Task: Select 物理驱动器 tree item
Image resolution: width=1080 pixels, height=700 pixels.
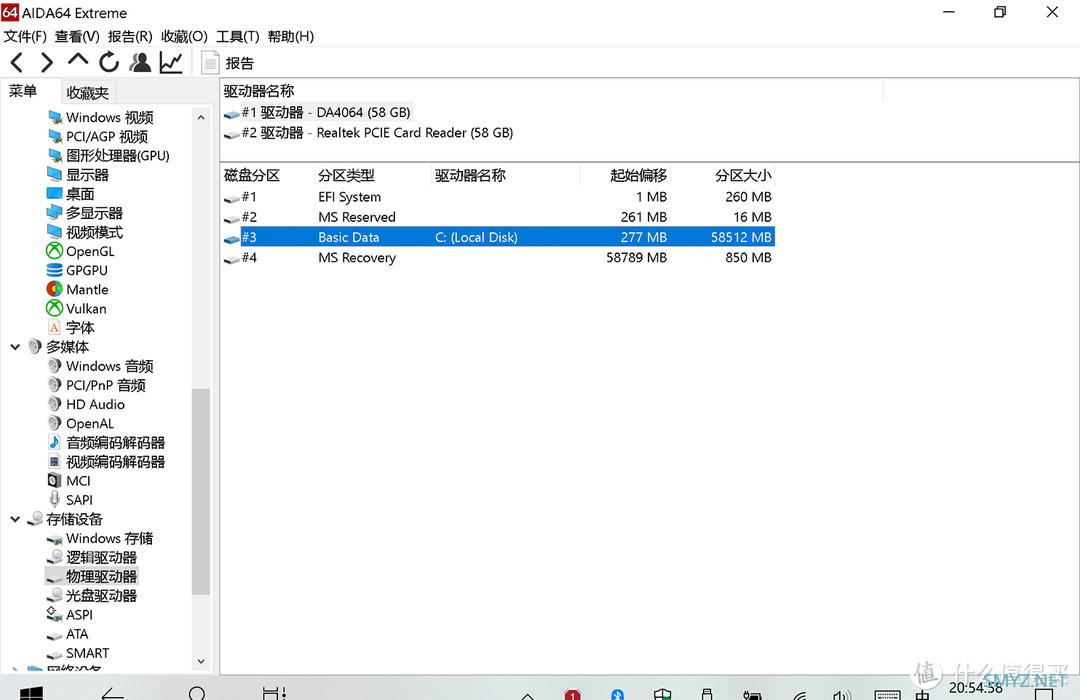Action: click(92, 576)
